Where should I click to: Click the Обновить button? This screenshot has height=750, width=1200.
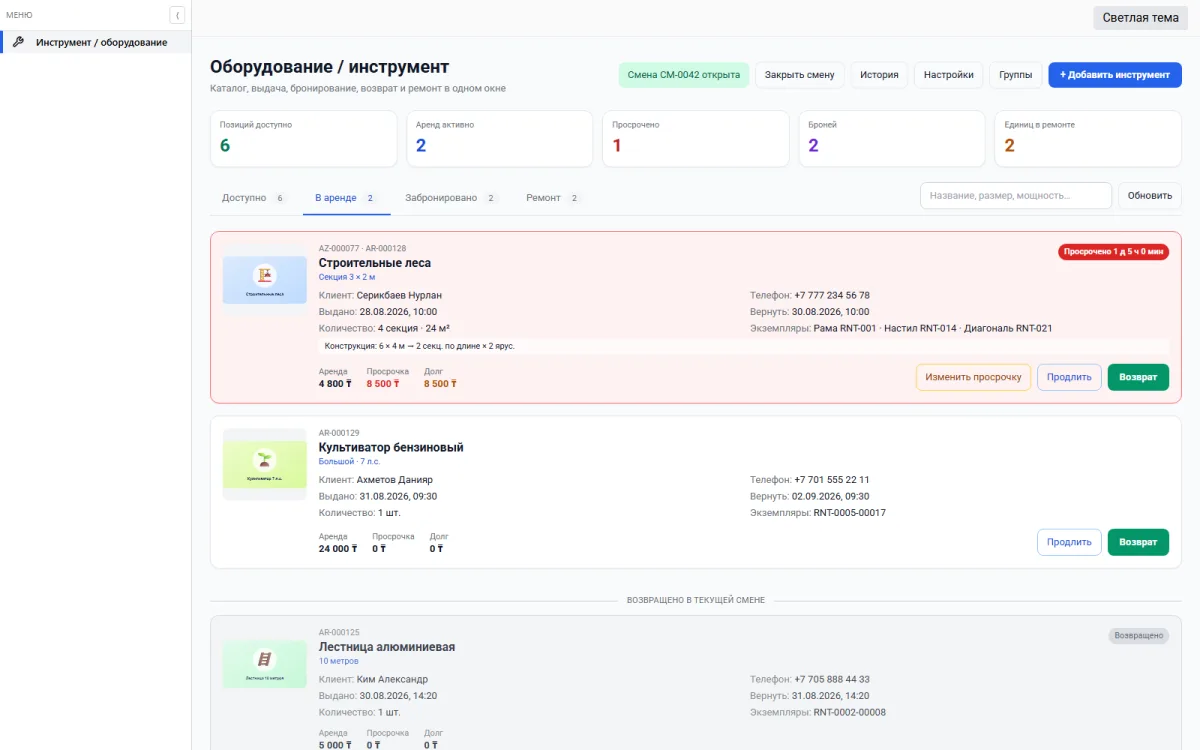[x=1150, y=195]
